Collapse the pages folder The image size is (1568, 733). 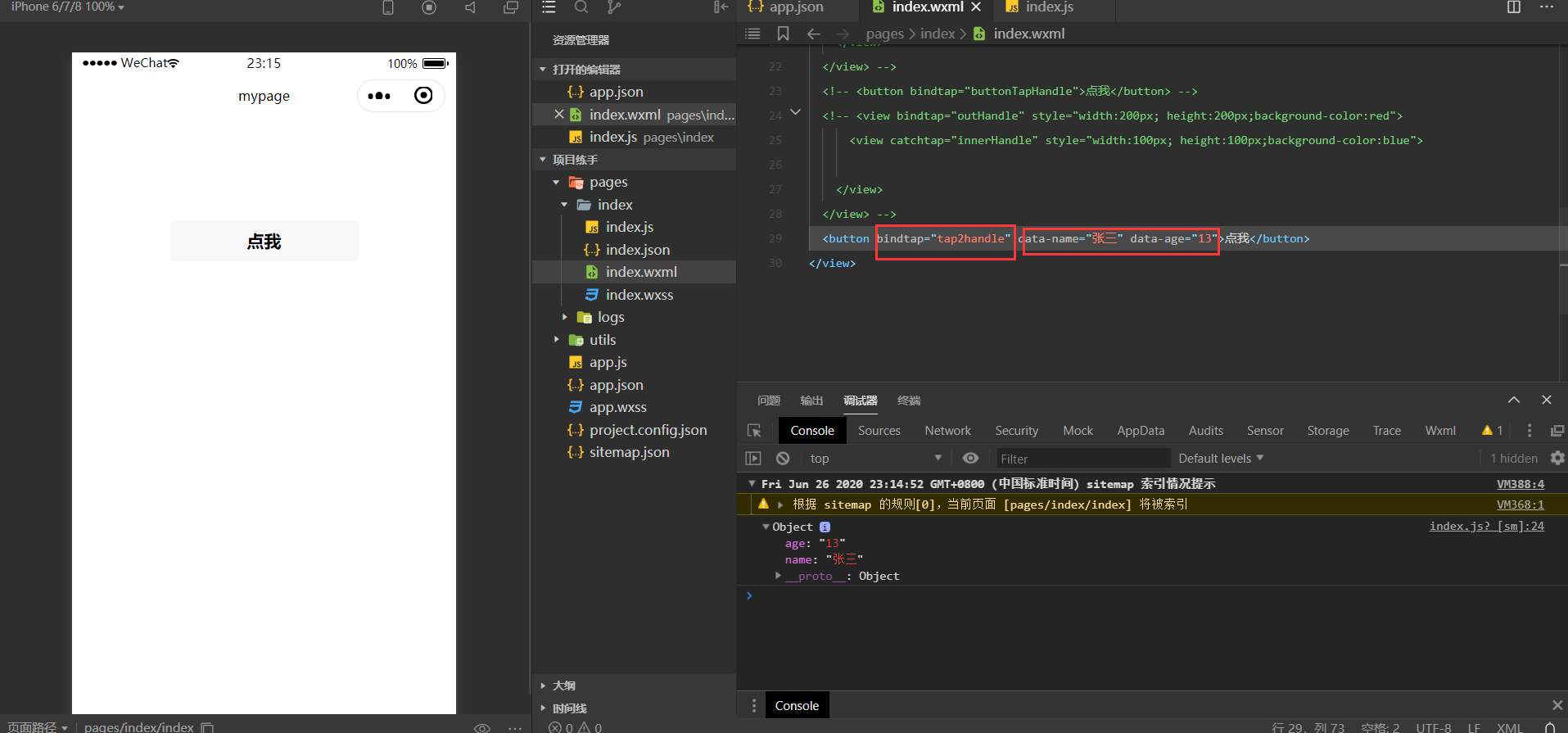click(557, 182)
